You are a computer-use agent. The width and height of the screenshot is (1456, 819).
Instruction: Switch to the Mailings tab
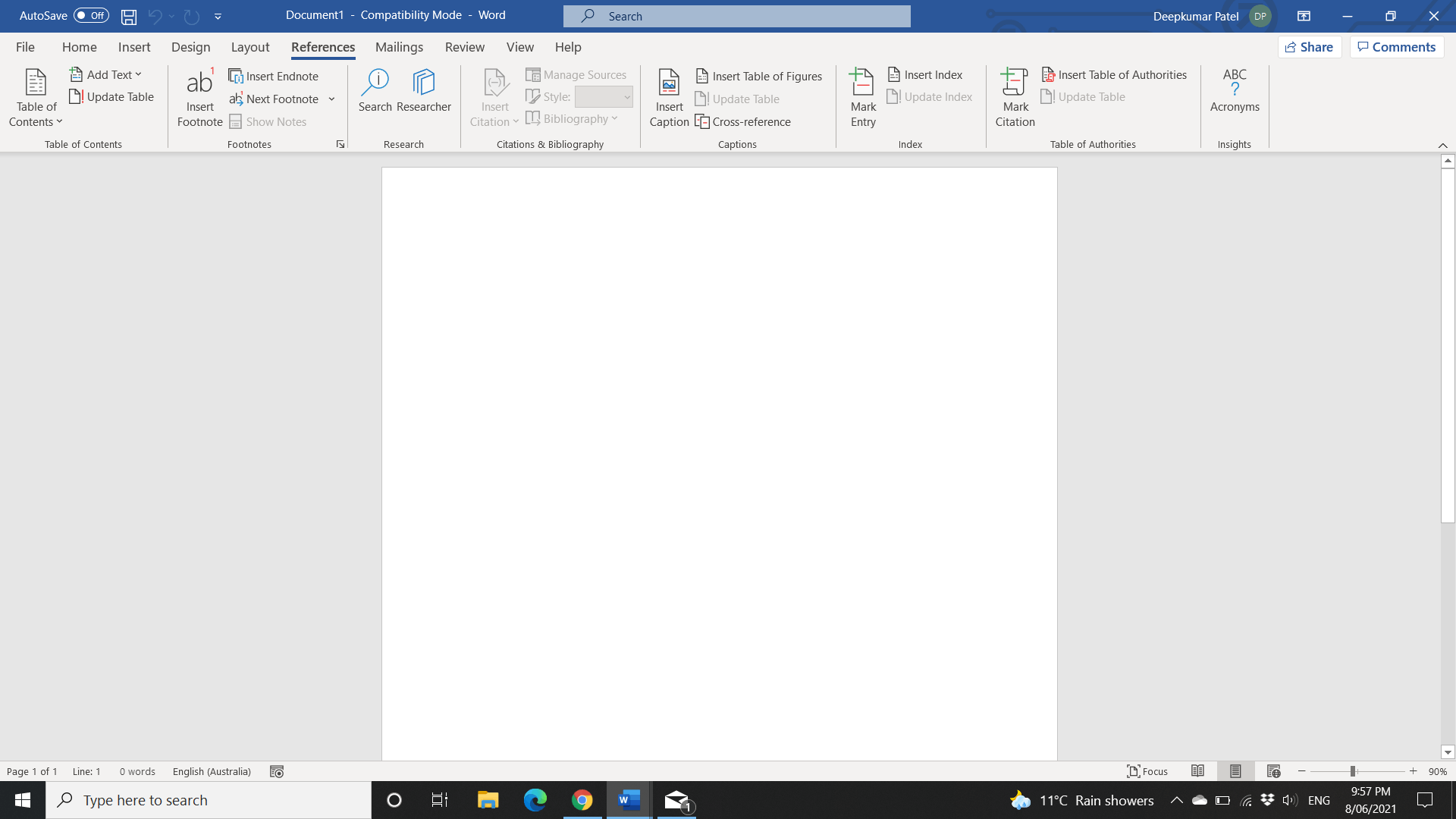point(399,47)
